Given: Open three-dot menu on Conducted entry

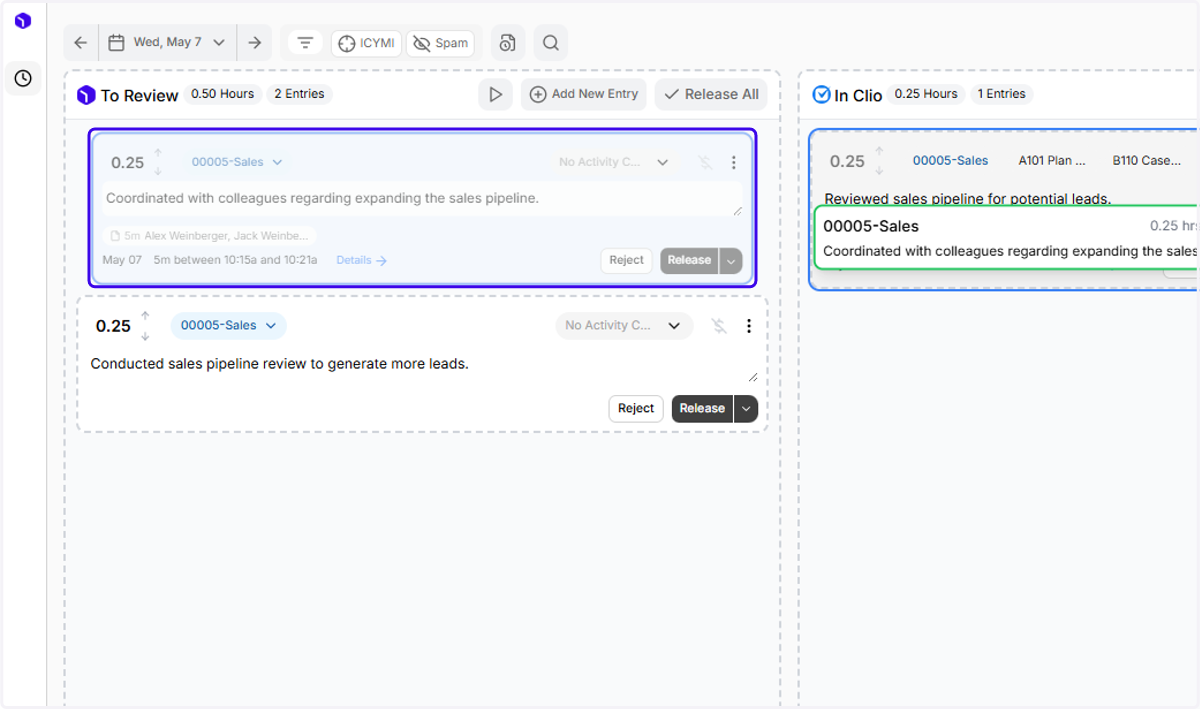Looking at the screenshot, I should [749, 326].
